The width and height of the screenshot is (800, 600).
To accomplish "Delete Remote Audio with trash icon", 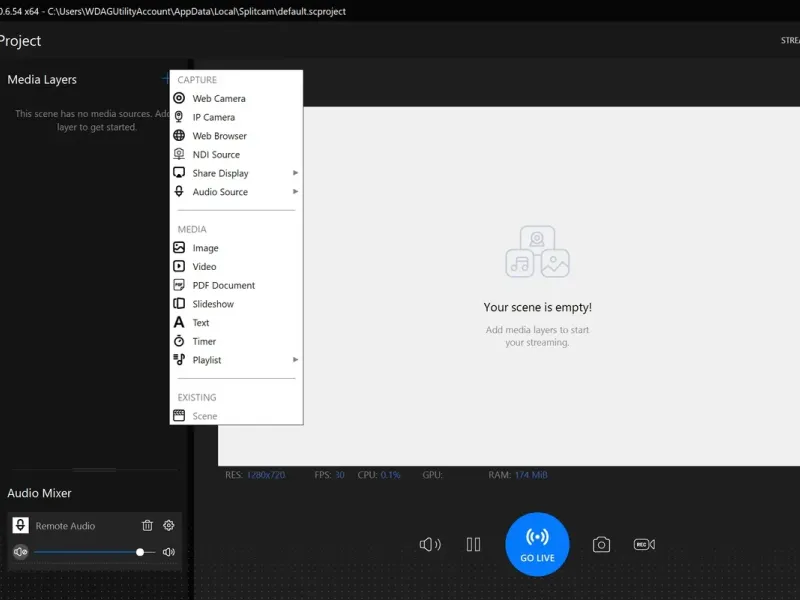I will [147, 526].
